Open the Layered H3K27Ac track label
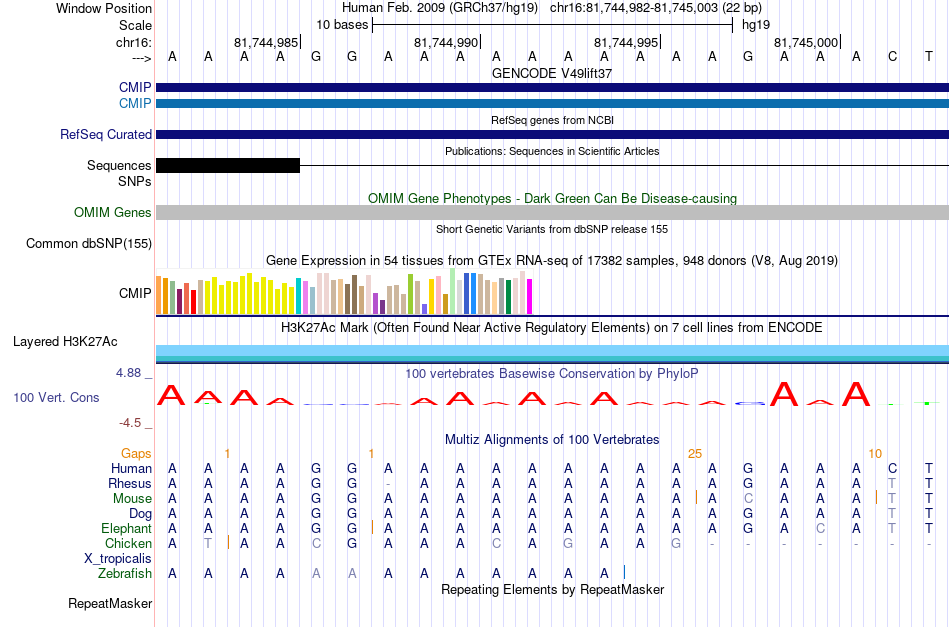 click(65, 342)
